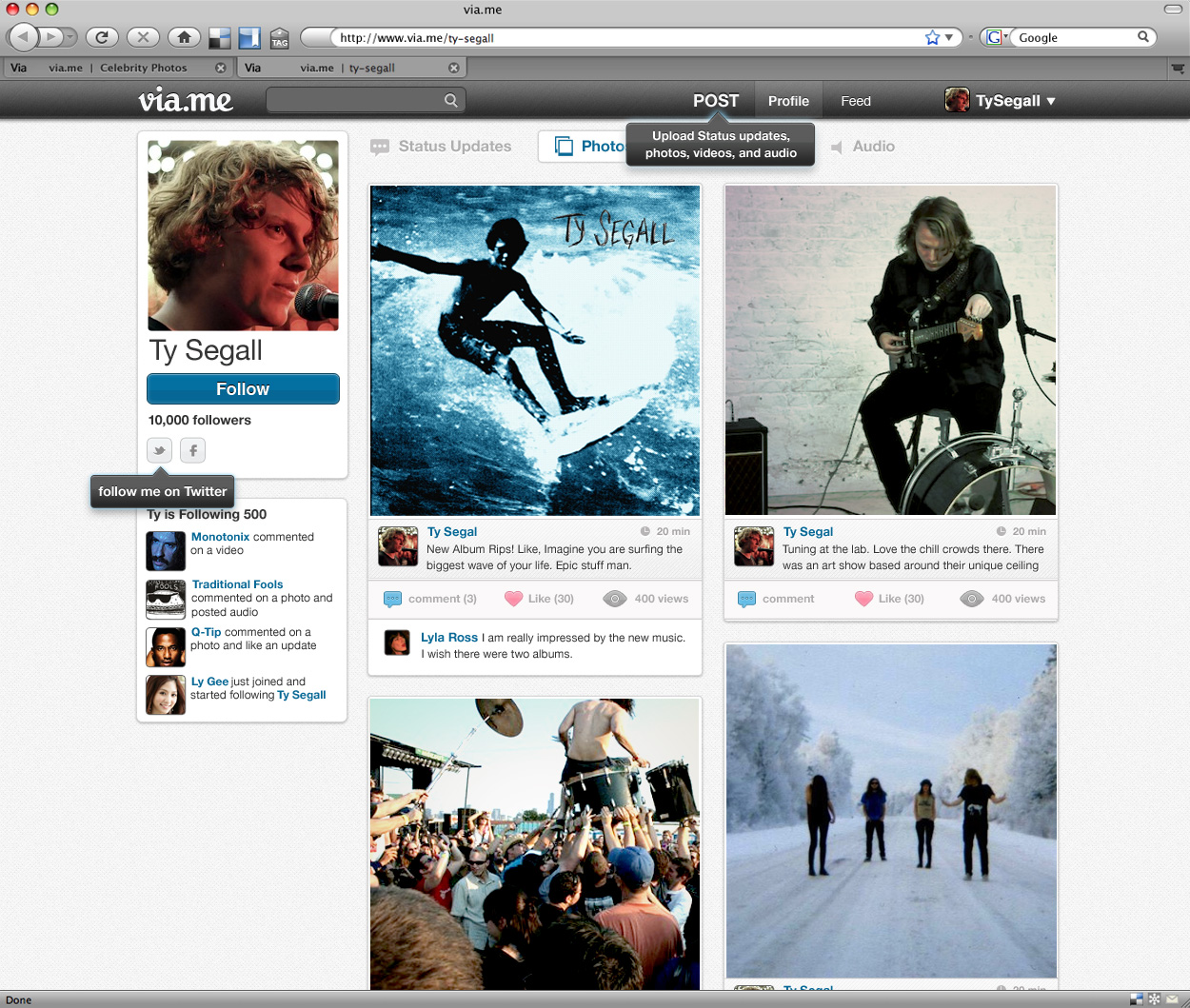Open the POST upload menu item
The height and width of the screenshot is (1008, 1190).
[715, 101]
